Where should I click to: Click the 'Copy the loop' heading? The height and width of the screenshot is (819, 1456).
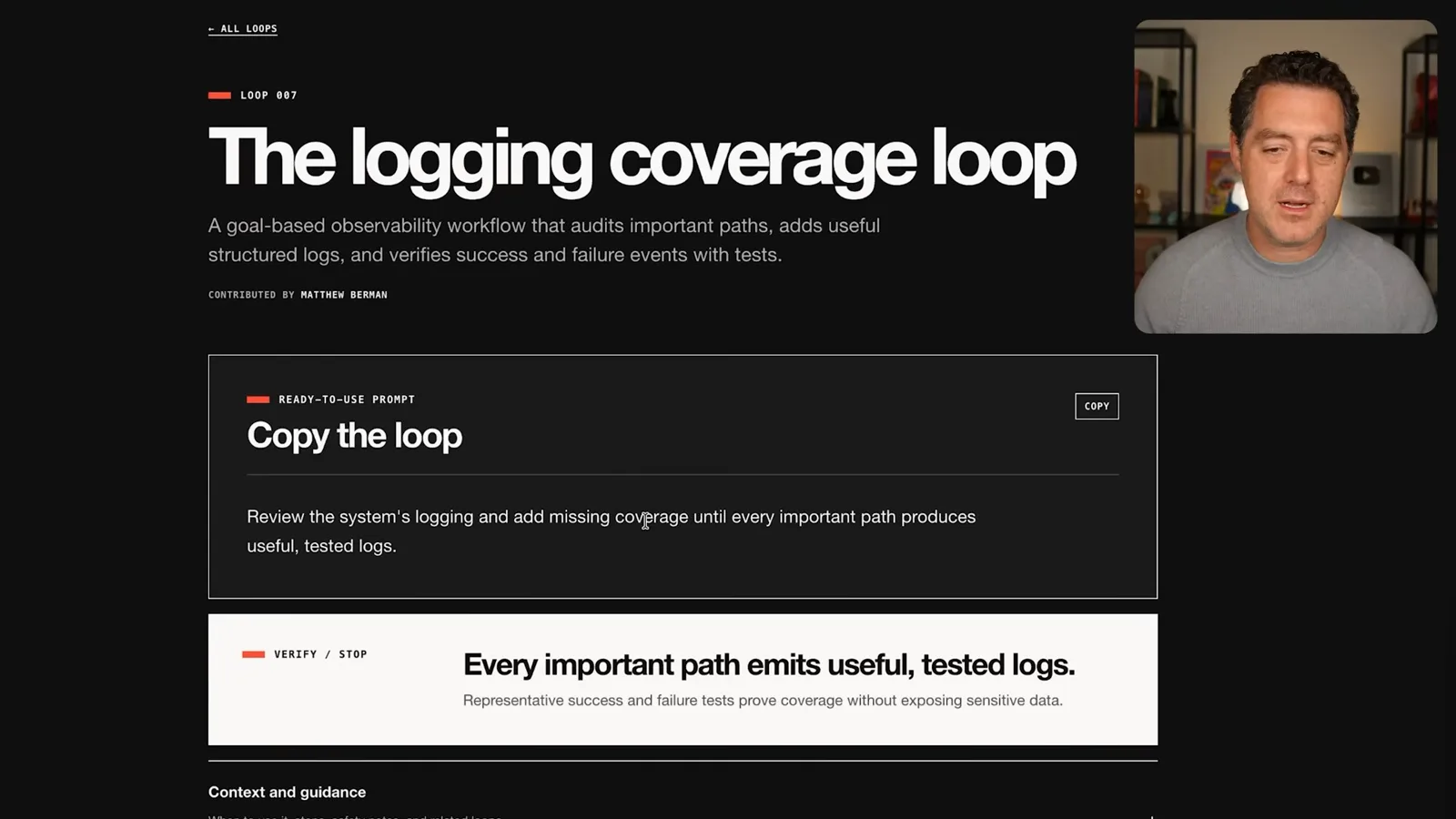[354, 436]
